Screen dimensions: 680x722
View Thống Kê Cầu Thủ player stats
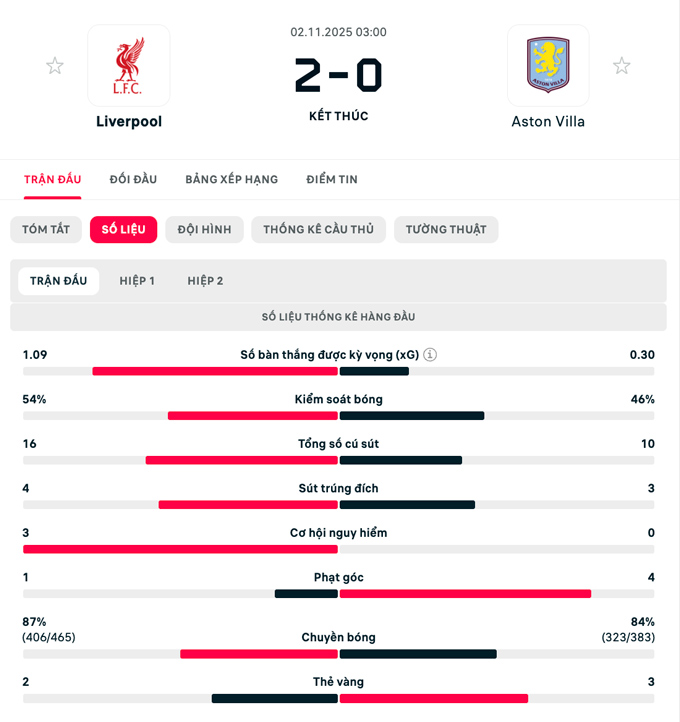tap(318, 230)
